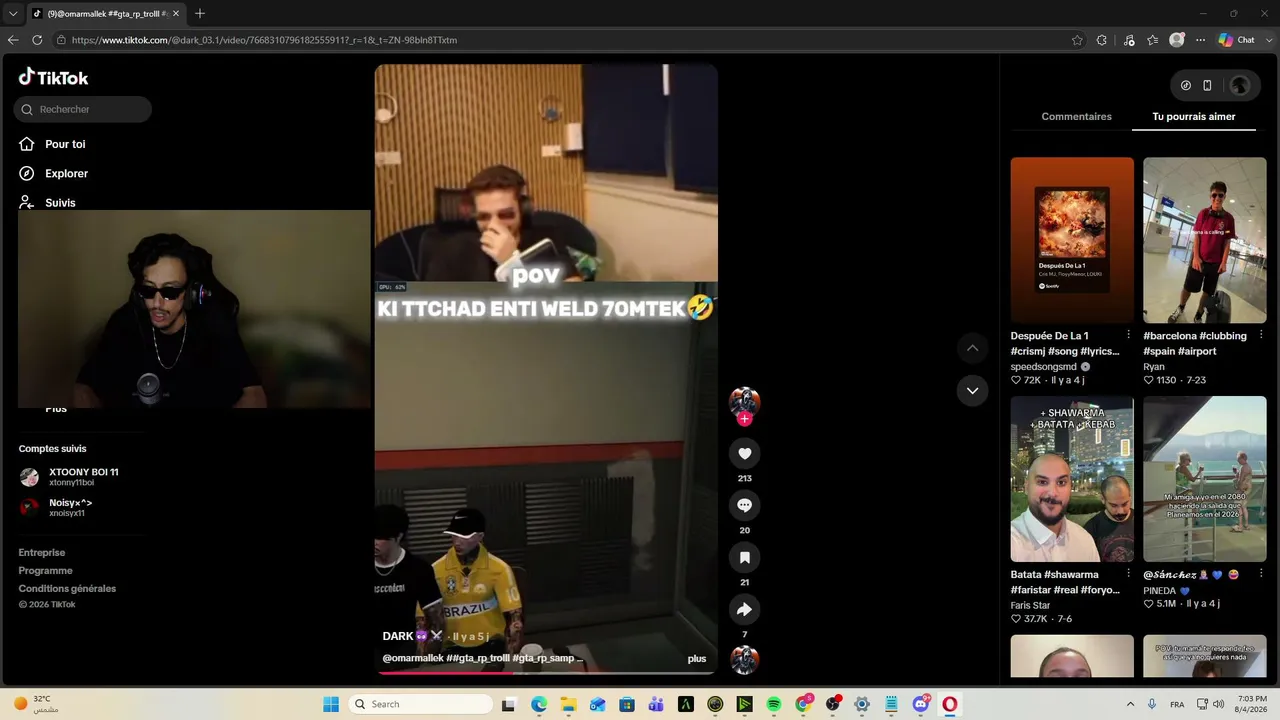This screenshot has width=1280, height=720.
Task: Open the Faris Star author link
Action: click(x=1030, y=605)
